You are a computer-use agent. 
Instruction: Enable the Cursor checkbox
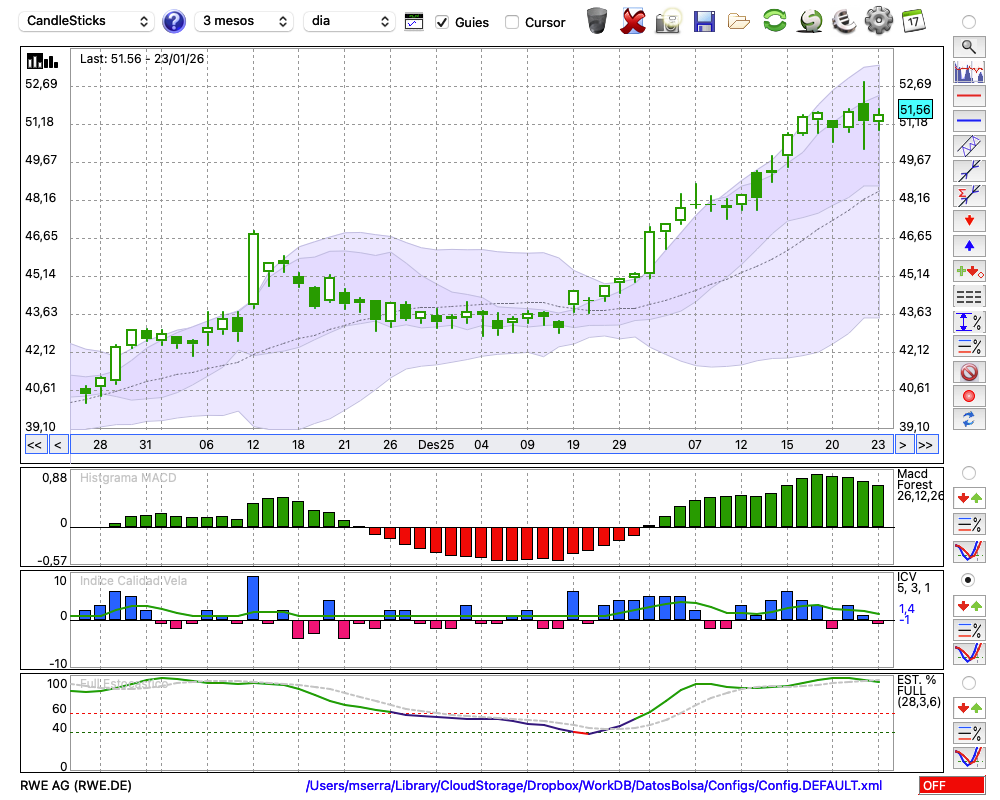(512, 22)
